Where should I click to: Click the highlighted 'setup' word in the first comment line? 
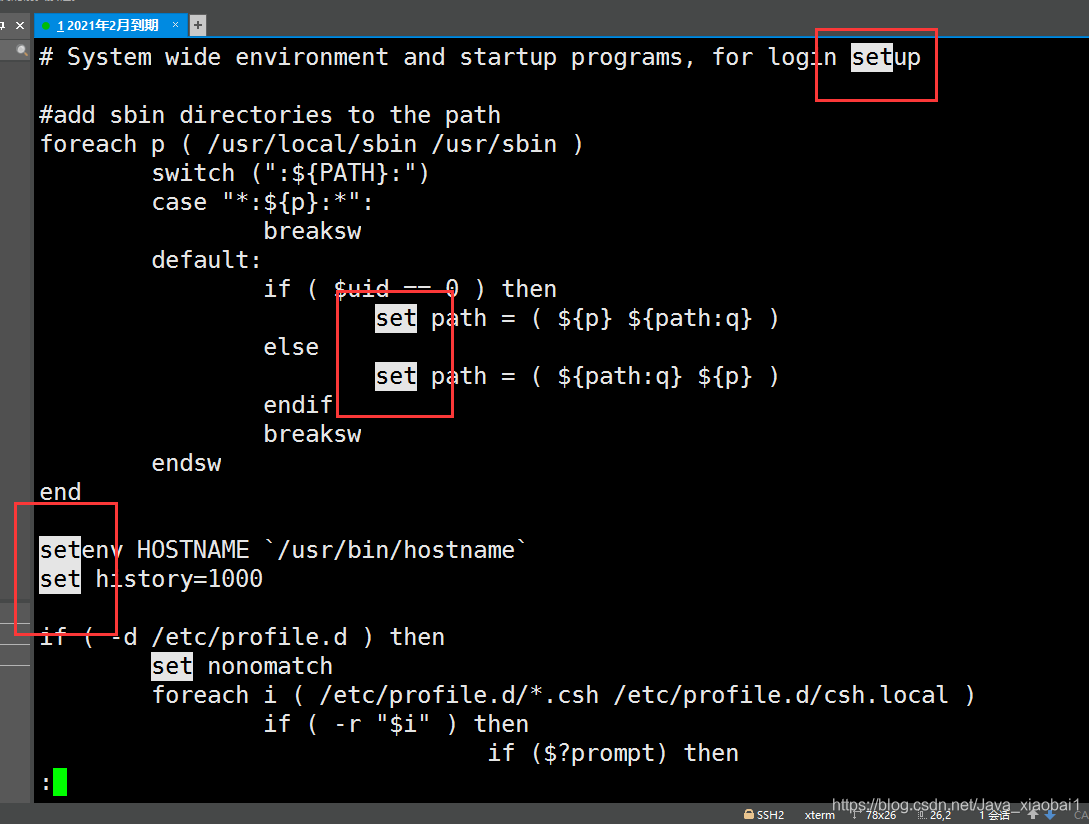tap(886, 57)
